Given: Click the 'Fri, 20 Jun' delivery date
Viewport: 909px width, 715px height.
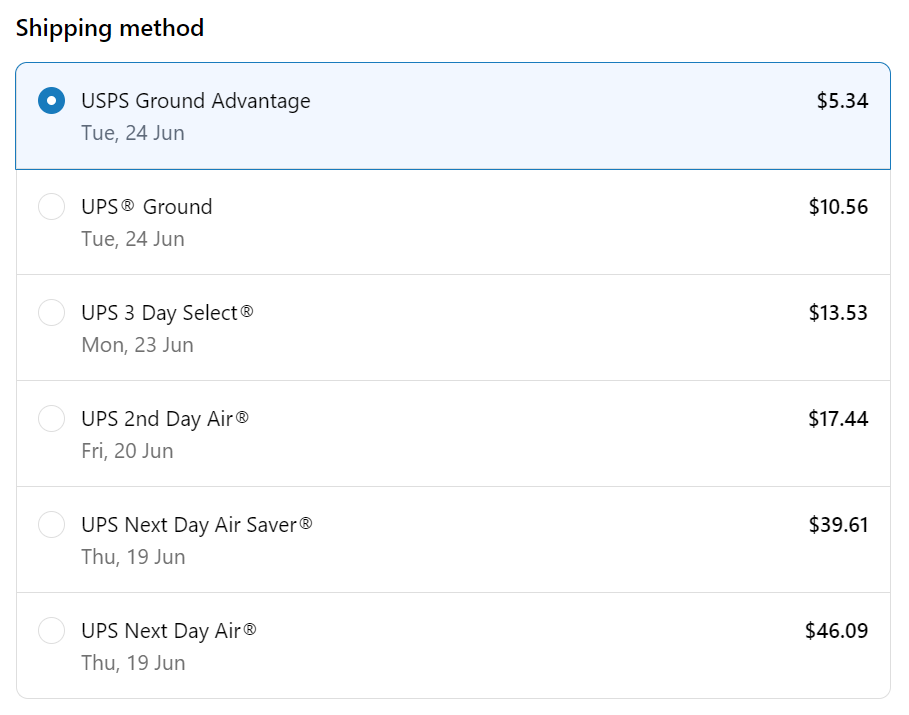Looking at the screenshot, I should tap(127, 451).
